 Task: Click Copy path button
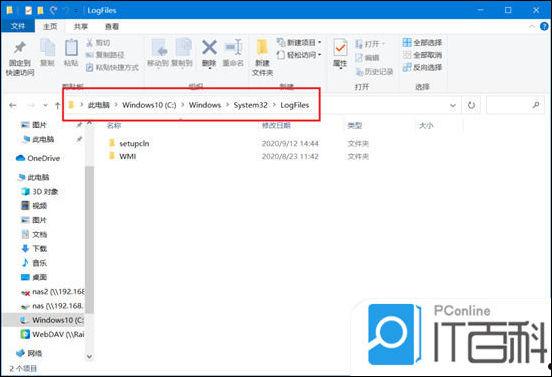pyautogui.click(x=105, y=55)
